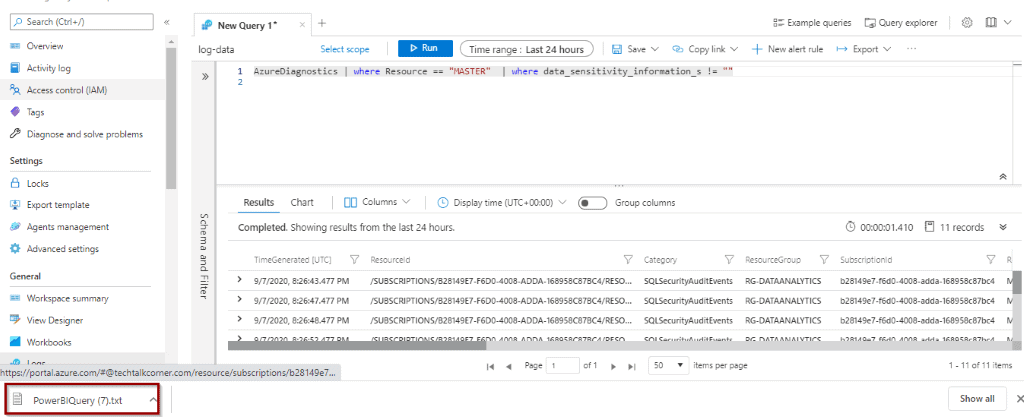Open the Export dropdown
Viewport: 1024px width, 417px height.
pyautogui.click(x=863, y=49)
